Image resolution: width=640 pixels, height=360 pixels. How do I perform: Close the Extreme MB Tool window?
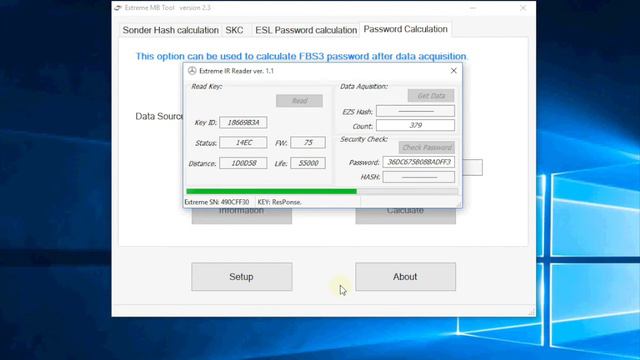(523, 8)
